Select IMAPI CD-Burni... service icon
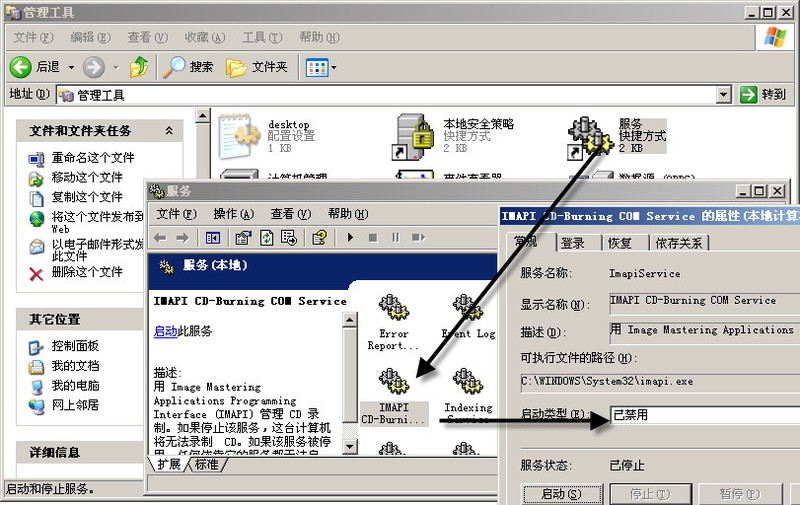Image resolution: width=800 pixels, height=505 pixels. point(393,382)
